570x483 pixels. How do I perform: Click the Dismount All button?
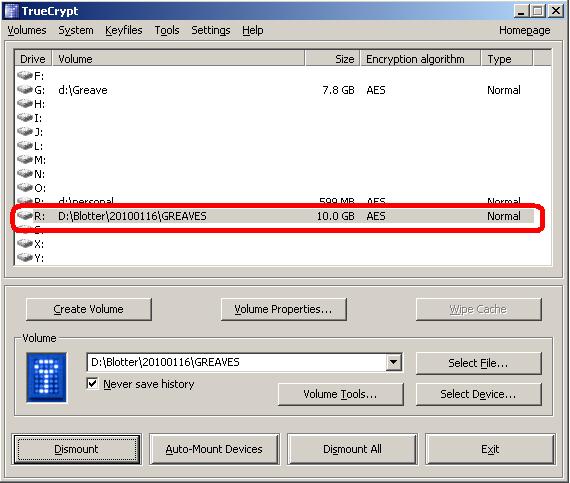(x=352, y=449)
